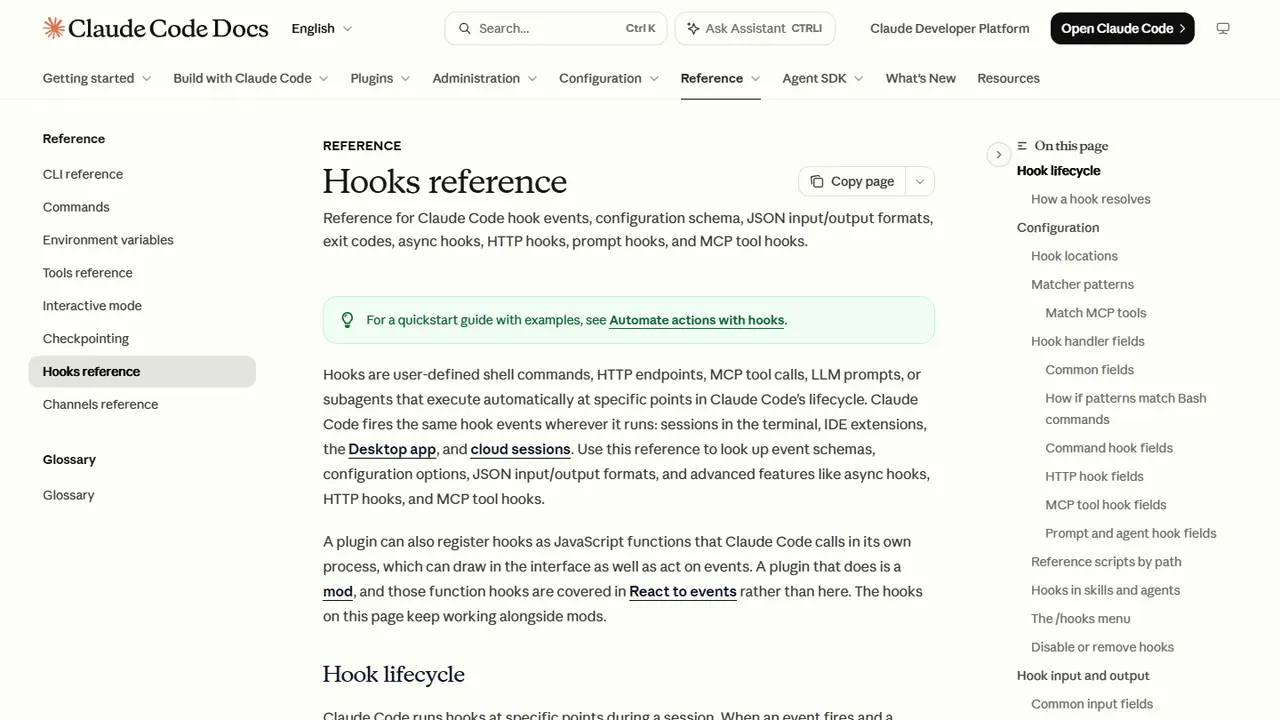
Task: Open the cloud sessions link
Action: click(520, 449)
